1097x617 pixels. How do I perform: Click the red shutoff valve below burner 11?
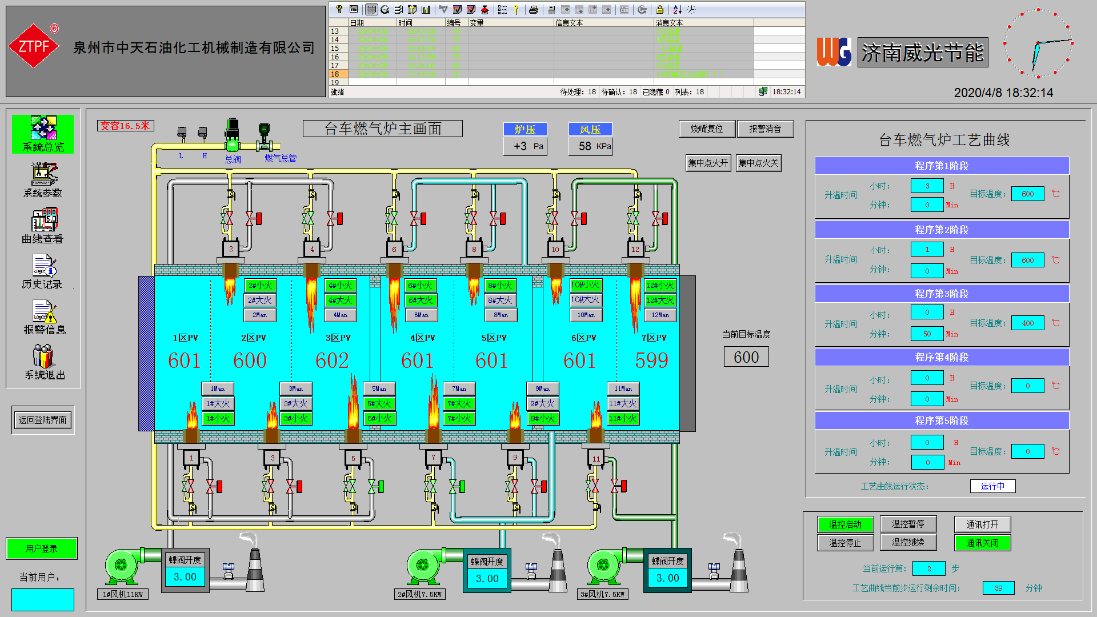pyautogui.click(x=619, y=485)
